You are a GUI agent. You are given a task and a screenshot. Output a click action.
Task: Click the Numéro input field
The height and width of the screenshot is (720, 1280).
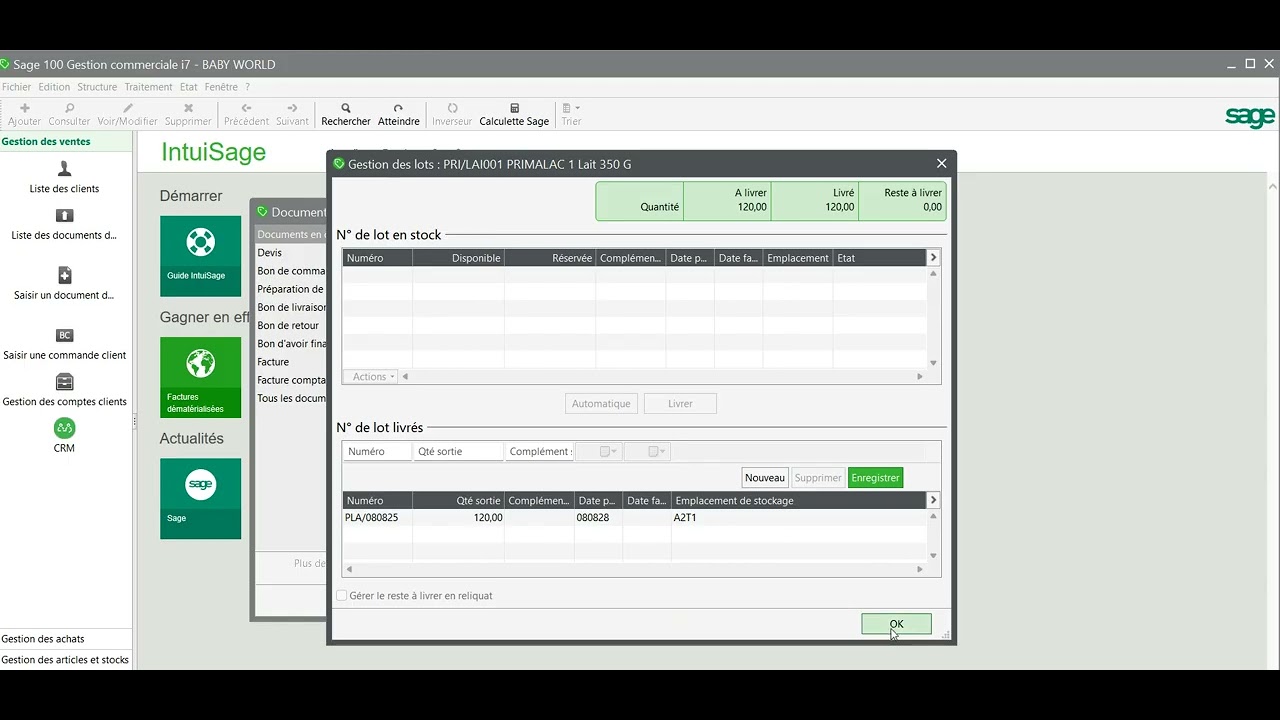click(x=378, y=452)
